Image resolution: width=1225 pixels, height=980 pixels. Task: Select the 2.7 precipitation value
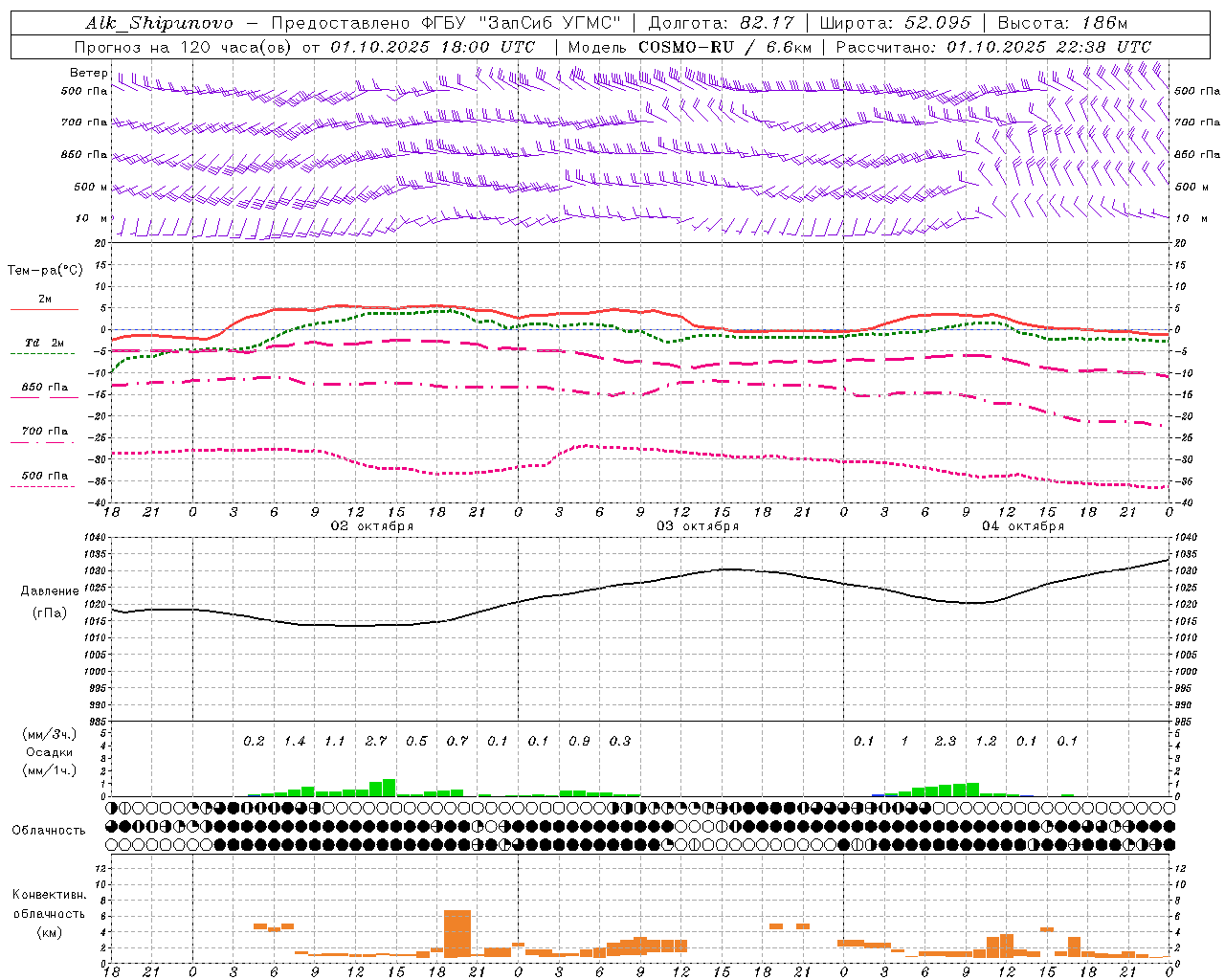click(x=376, y=741)
